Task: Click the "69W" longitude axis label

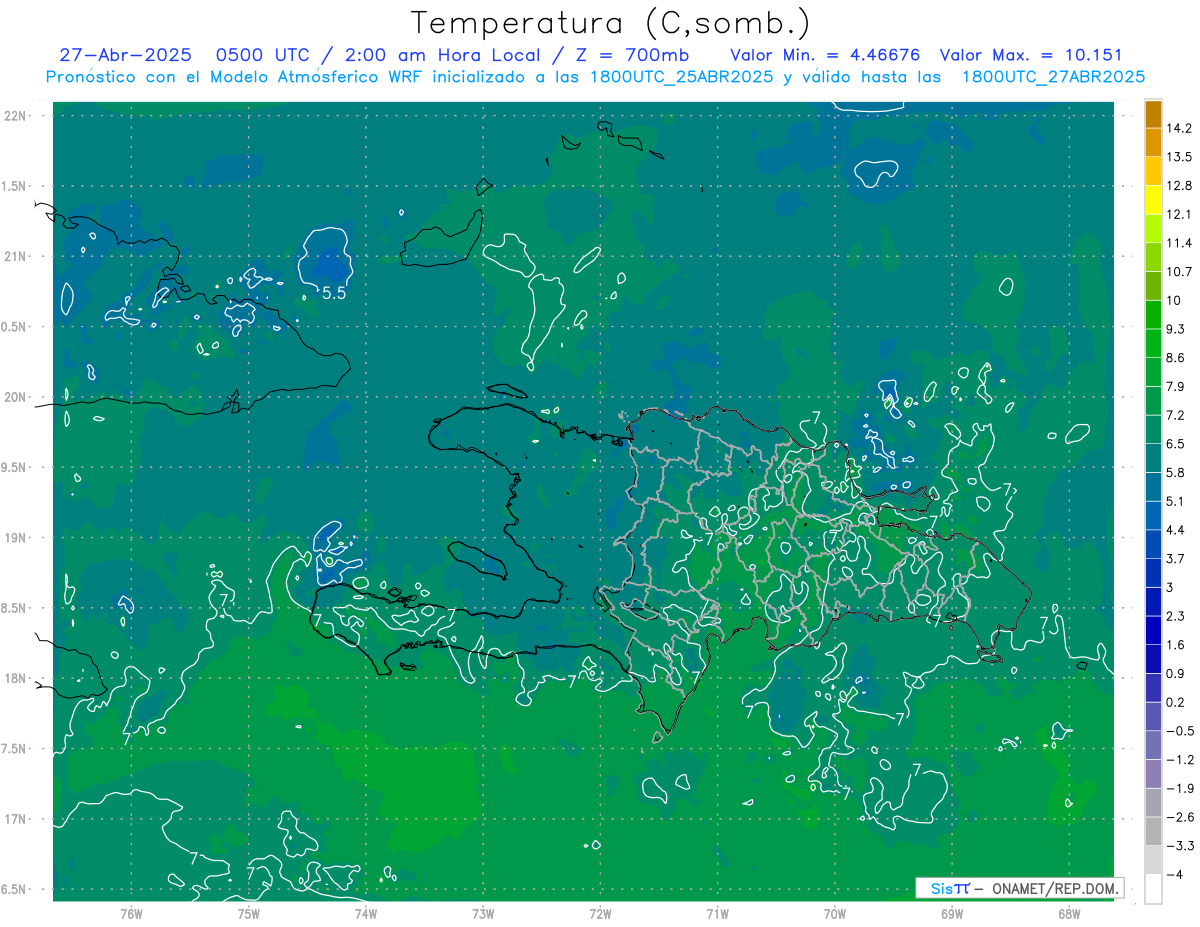Action: pyautogui.click(x=951, y=914)
